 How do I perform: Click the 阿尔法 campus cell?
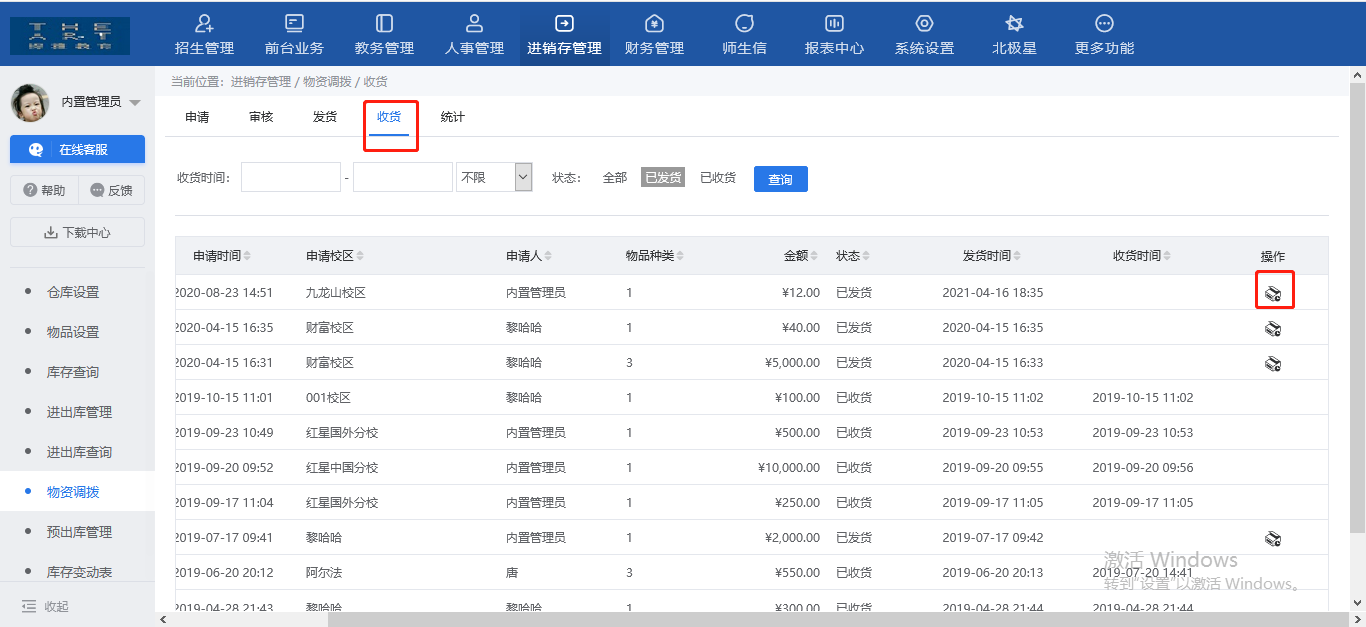324,573
